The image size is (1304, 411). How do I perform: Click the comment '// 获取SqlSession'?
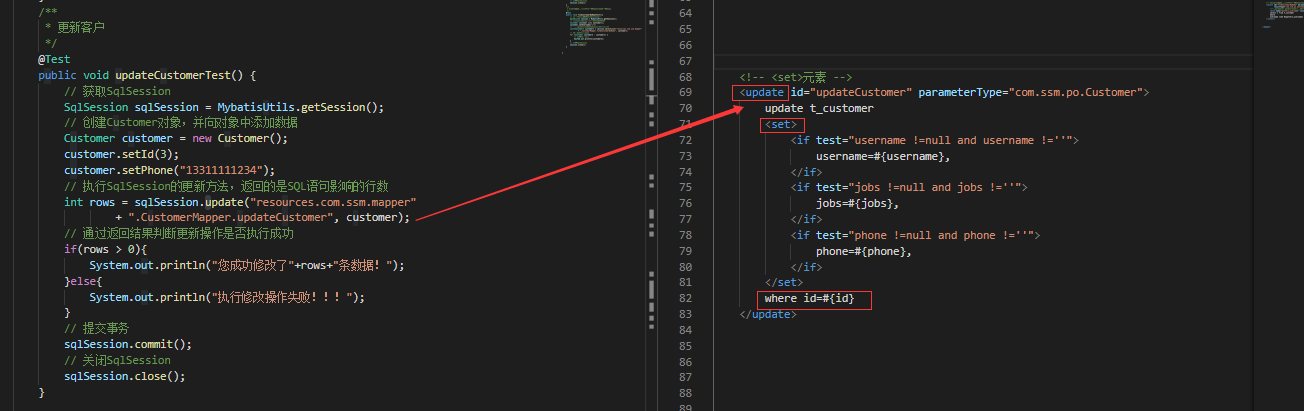(117, 91)
